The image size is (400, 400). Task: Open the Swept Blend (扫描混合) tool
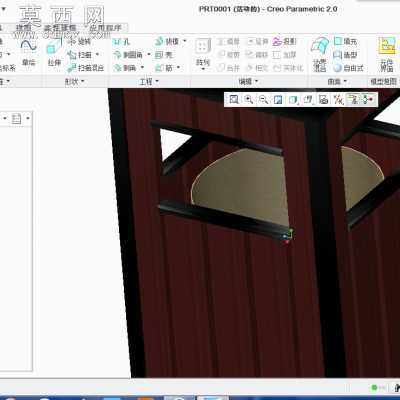(x=86, y=68)
